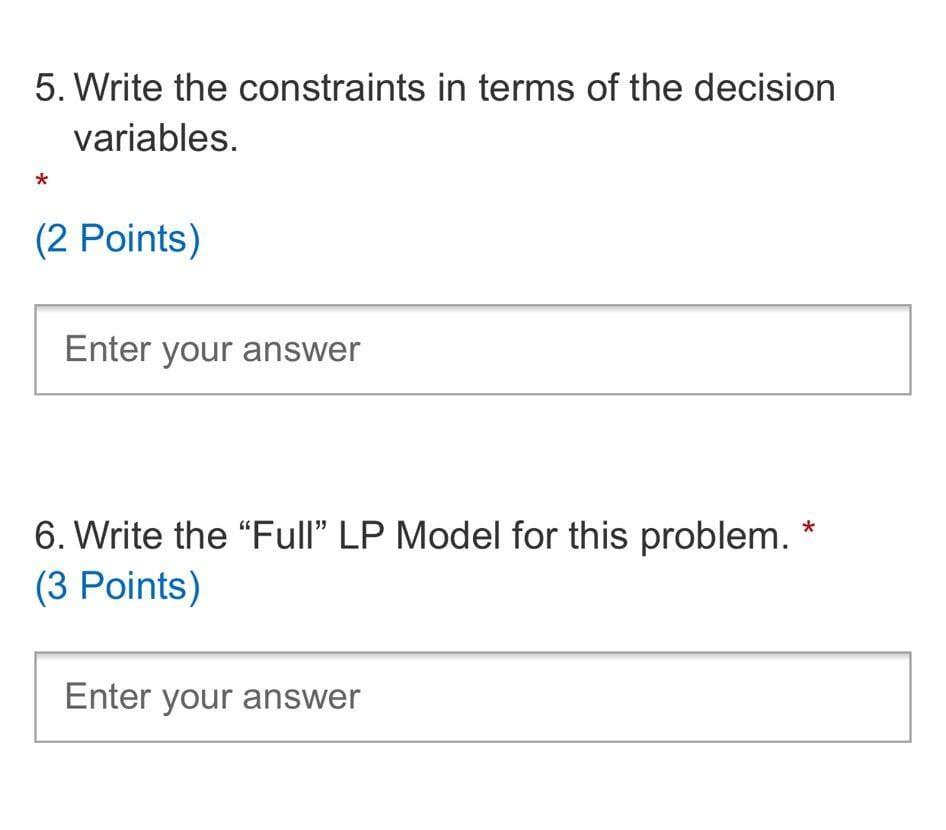Click the answer field for question 5
This screenshot has width=946, height=830.
click(472, 350)
